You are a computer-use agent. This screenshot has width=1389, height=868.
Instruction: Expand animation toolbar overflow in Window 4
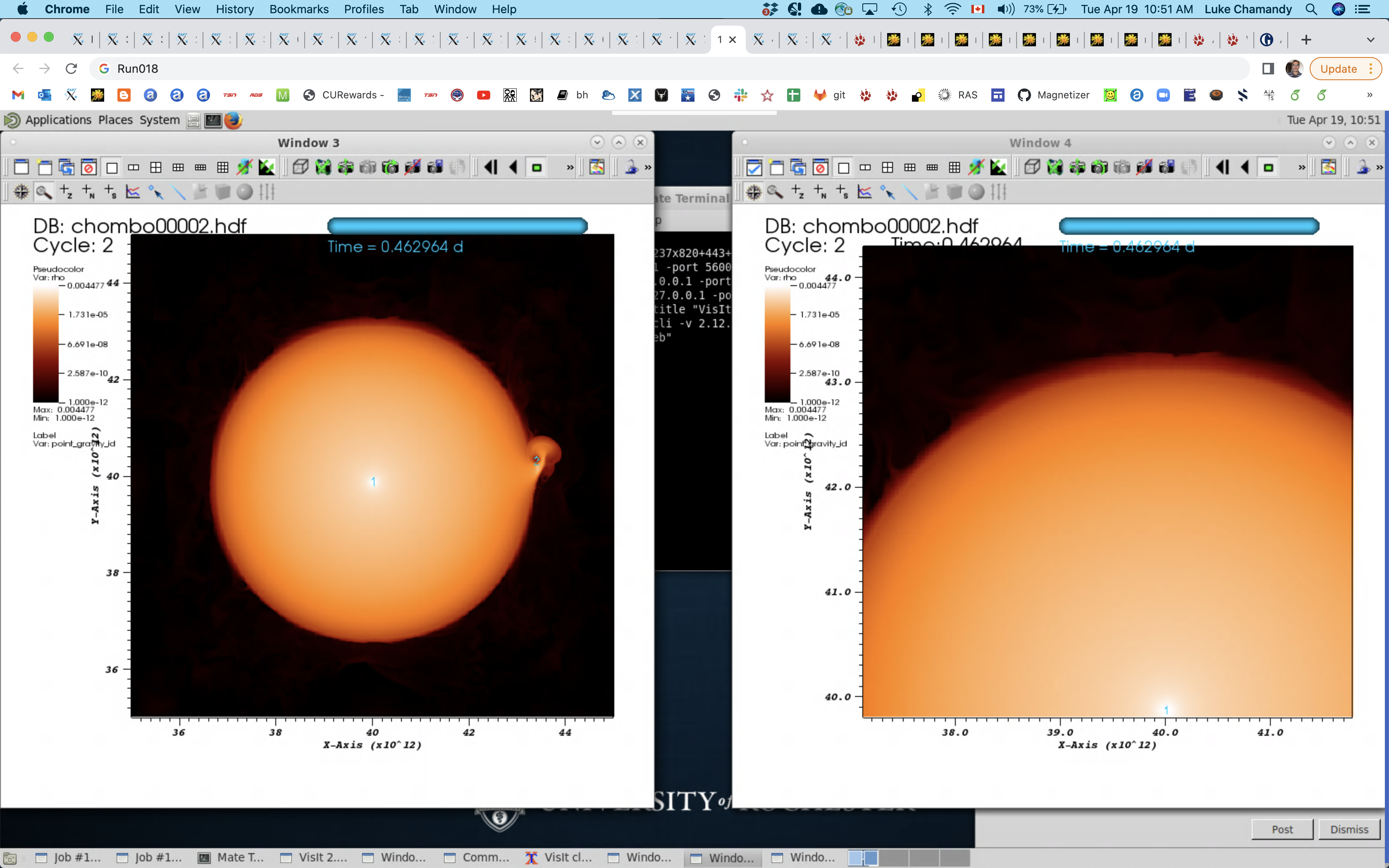click(1302, 168)
